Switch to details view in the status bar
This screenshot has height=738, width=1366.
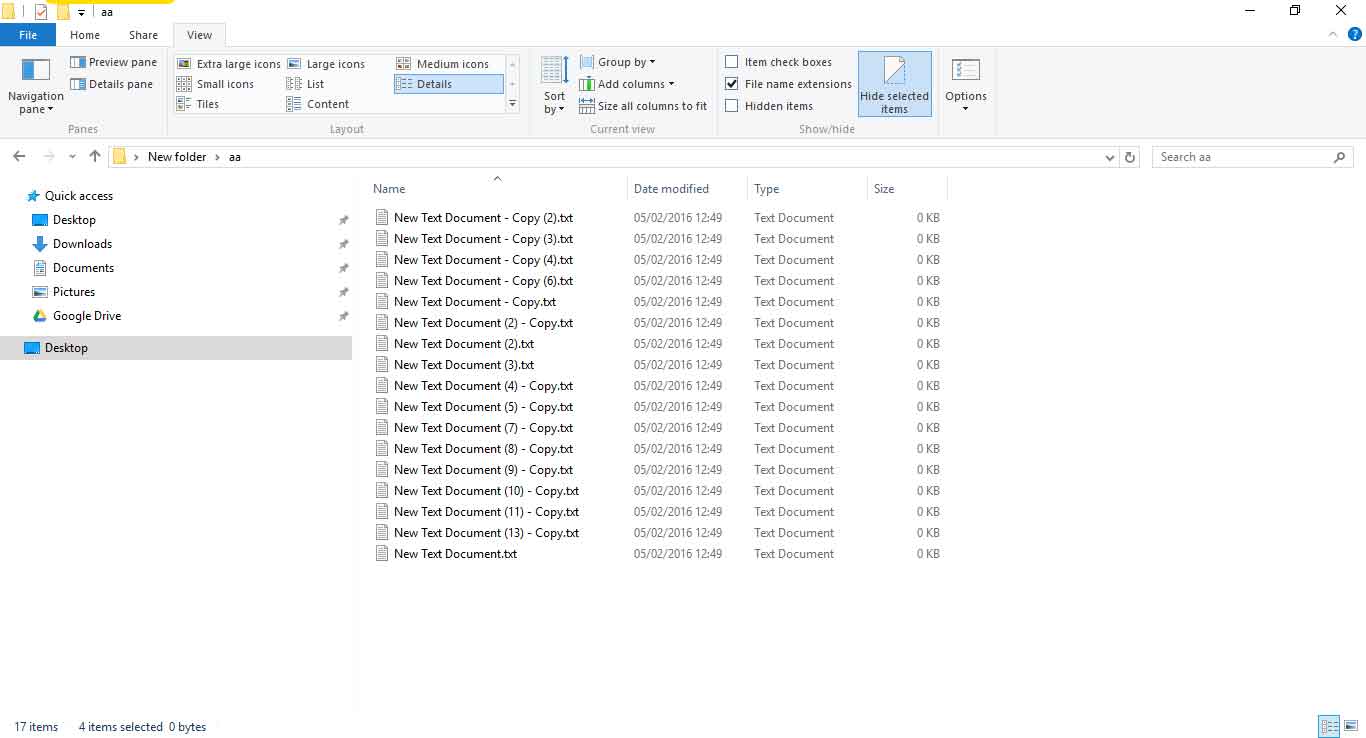(1329, 727)
